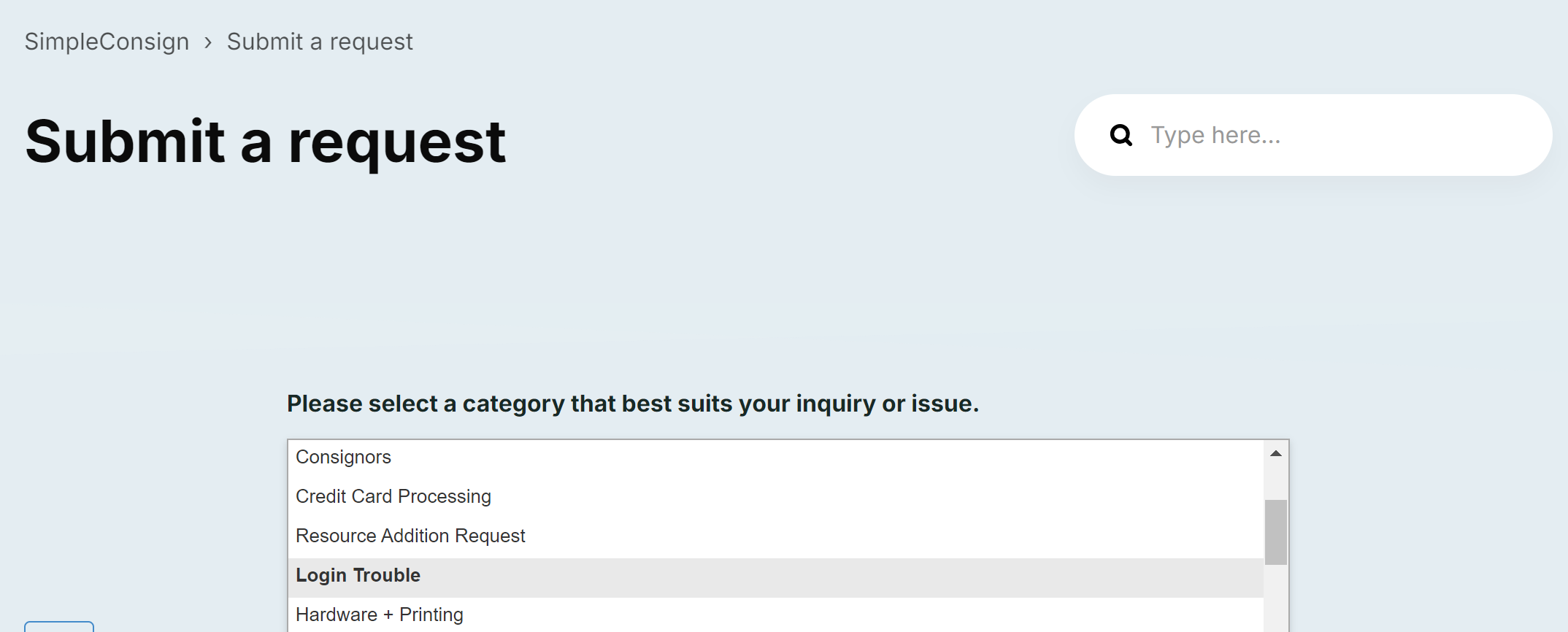Click scrollbar track above the thumb

pyautogui.click(x=1276, y=482)
